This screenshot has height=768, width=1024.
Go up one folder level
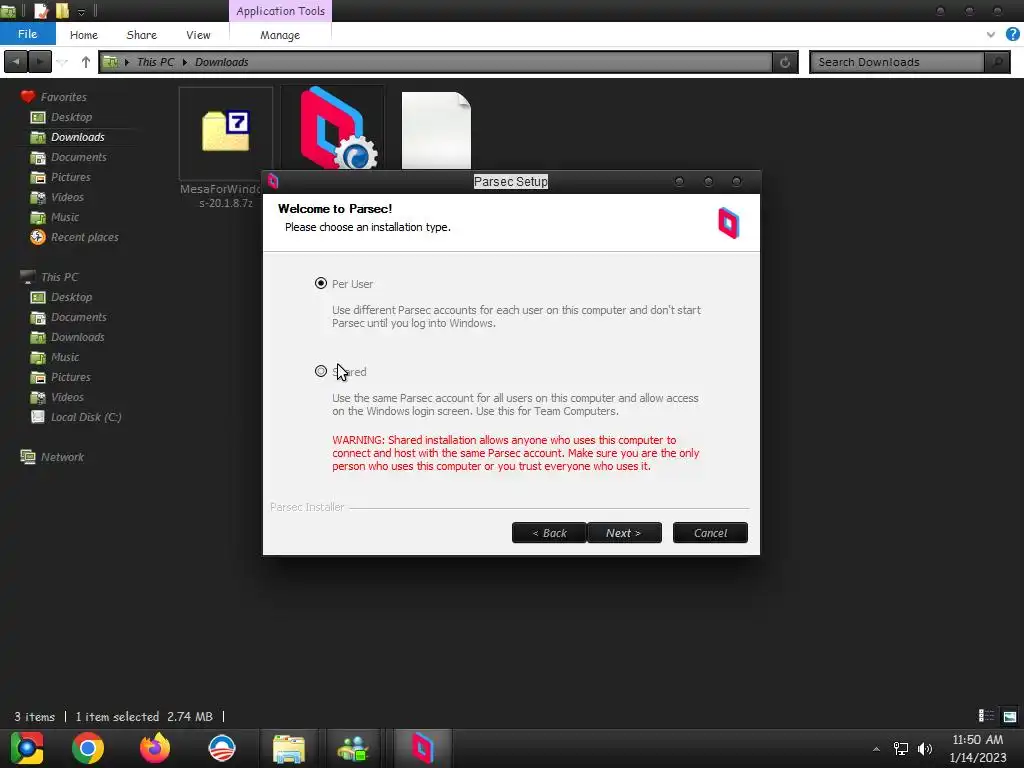[x=86, y=62]
